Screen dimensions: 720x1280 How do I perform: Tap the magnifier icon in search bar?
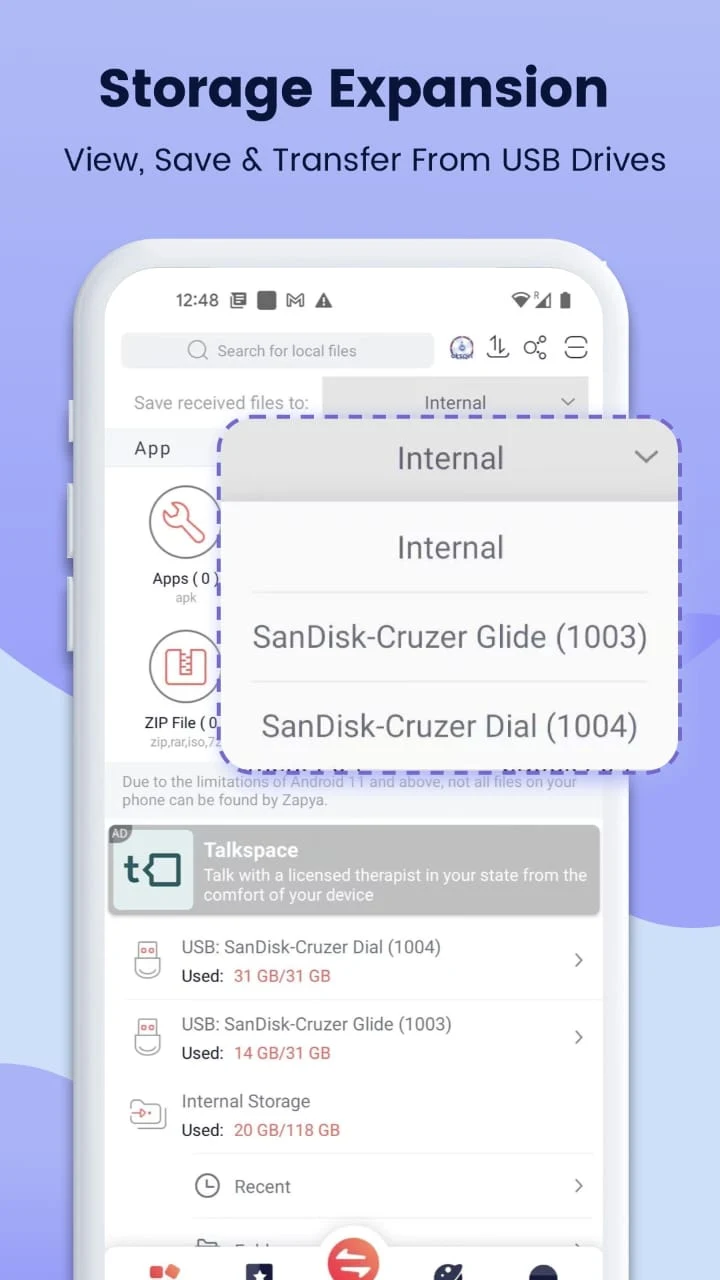[198, 350]
